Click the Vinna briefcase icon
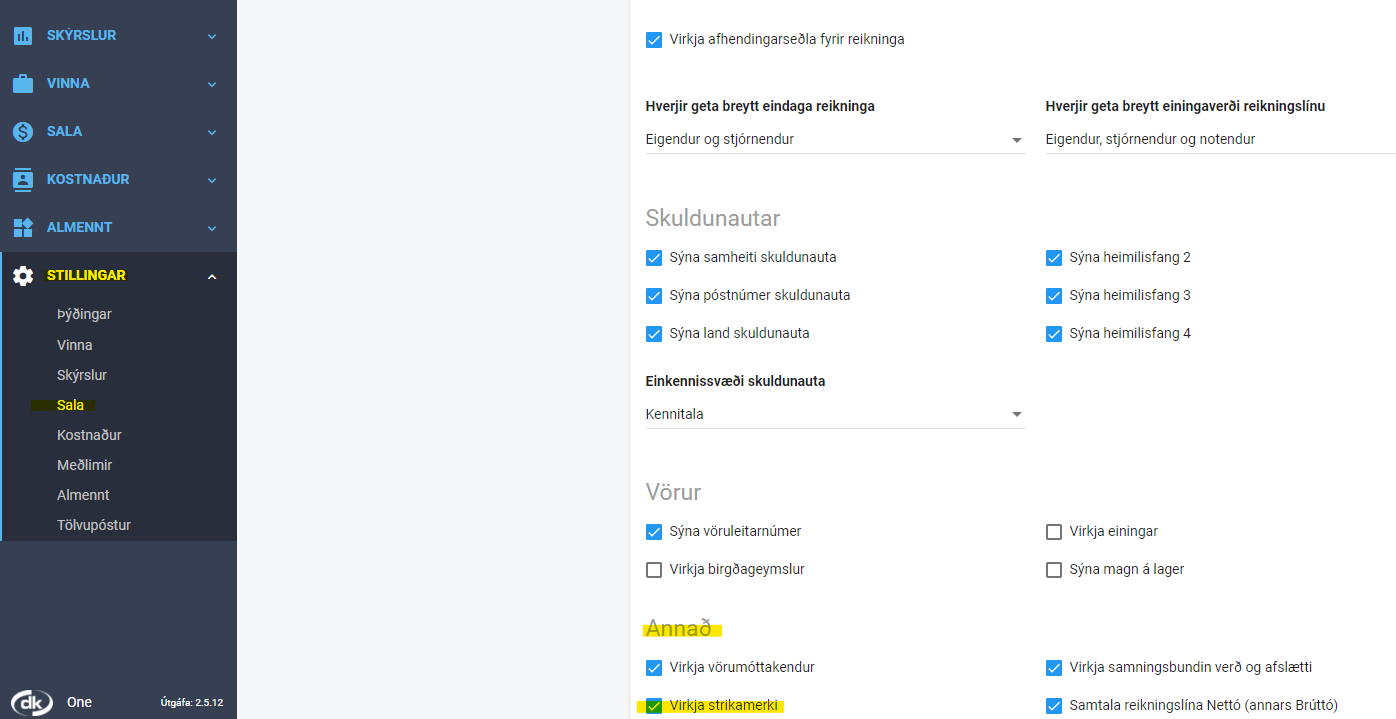 tap(22, 84)
